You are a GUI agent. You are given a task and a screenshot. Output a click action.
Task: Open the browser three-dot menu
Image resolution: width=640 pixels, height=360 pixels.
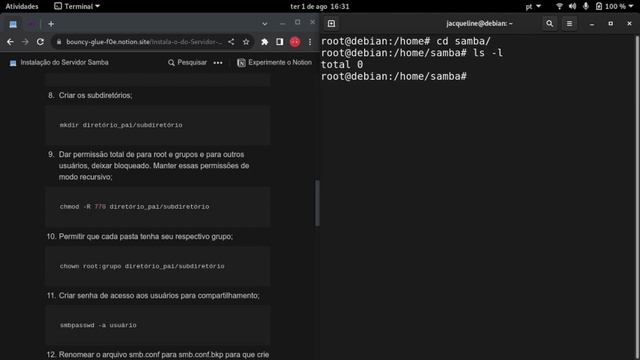(x=310, y=42)
